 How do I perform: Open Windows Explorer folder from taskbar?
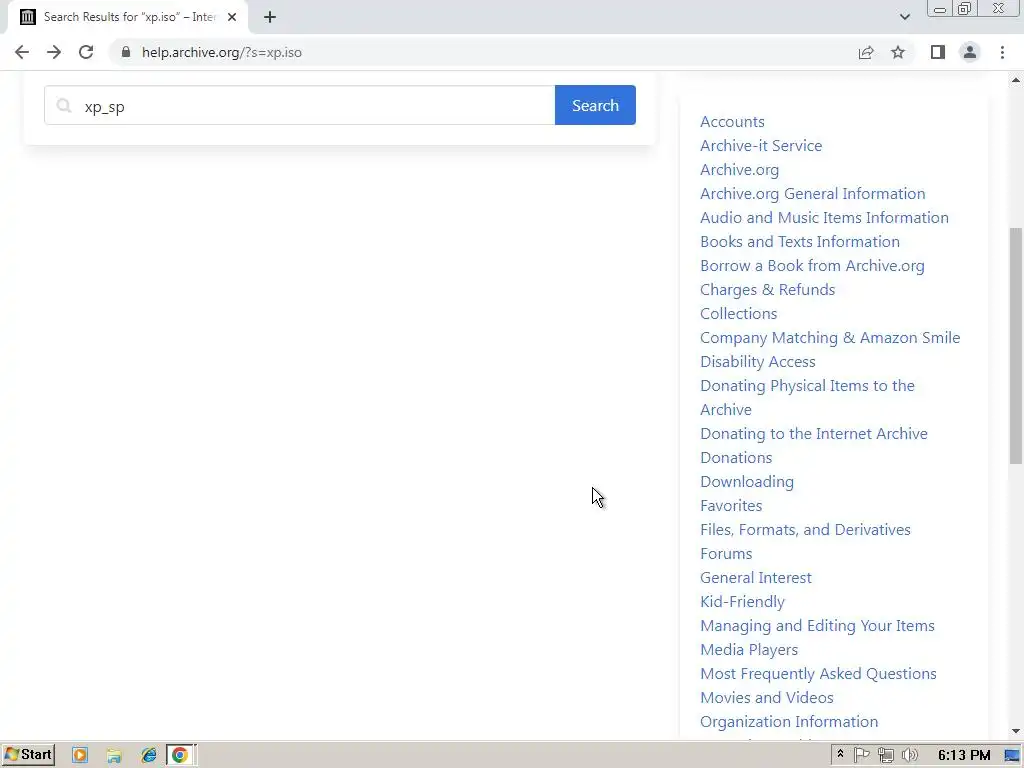click(x=114, y=756)
